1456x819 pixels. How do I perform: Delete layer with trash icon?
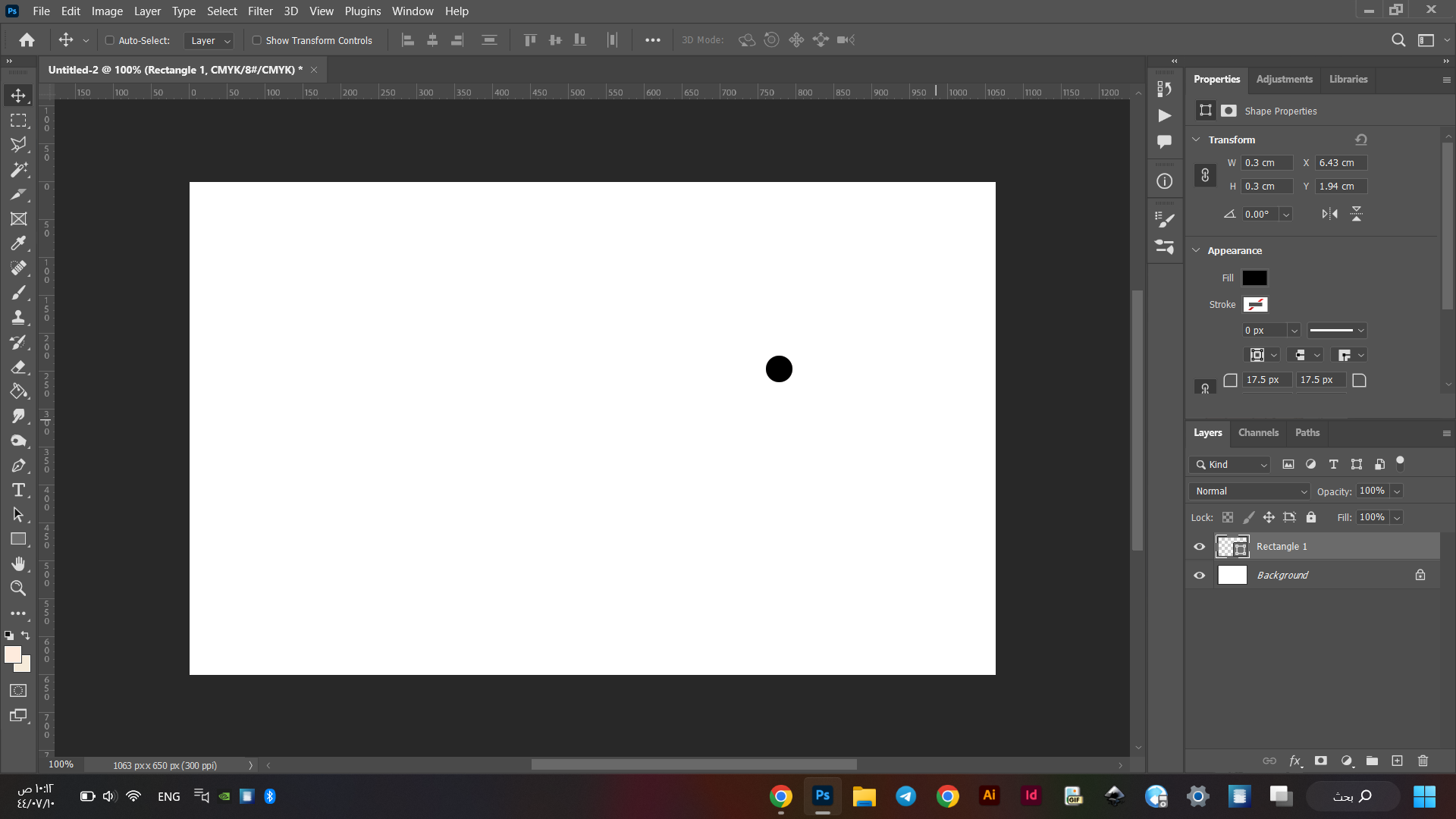click(x=1423, y=761)
